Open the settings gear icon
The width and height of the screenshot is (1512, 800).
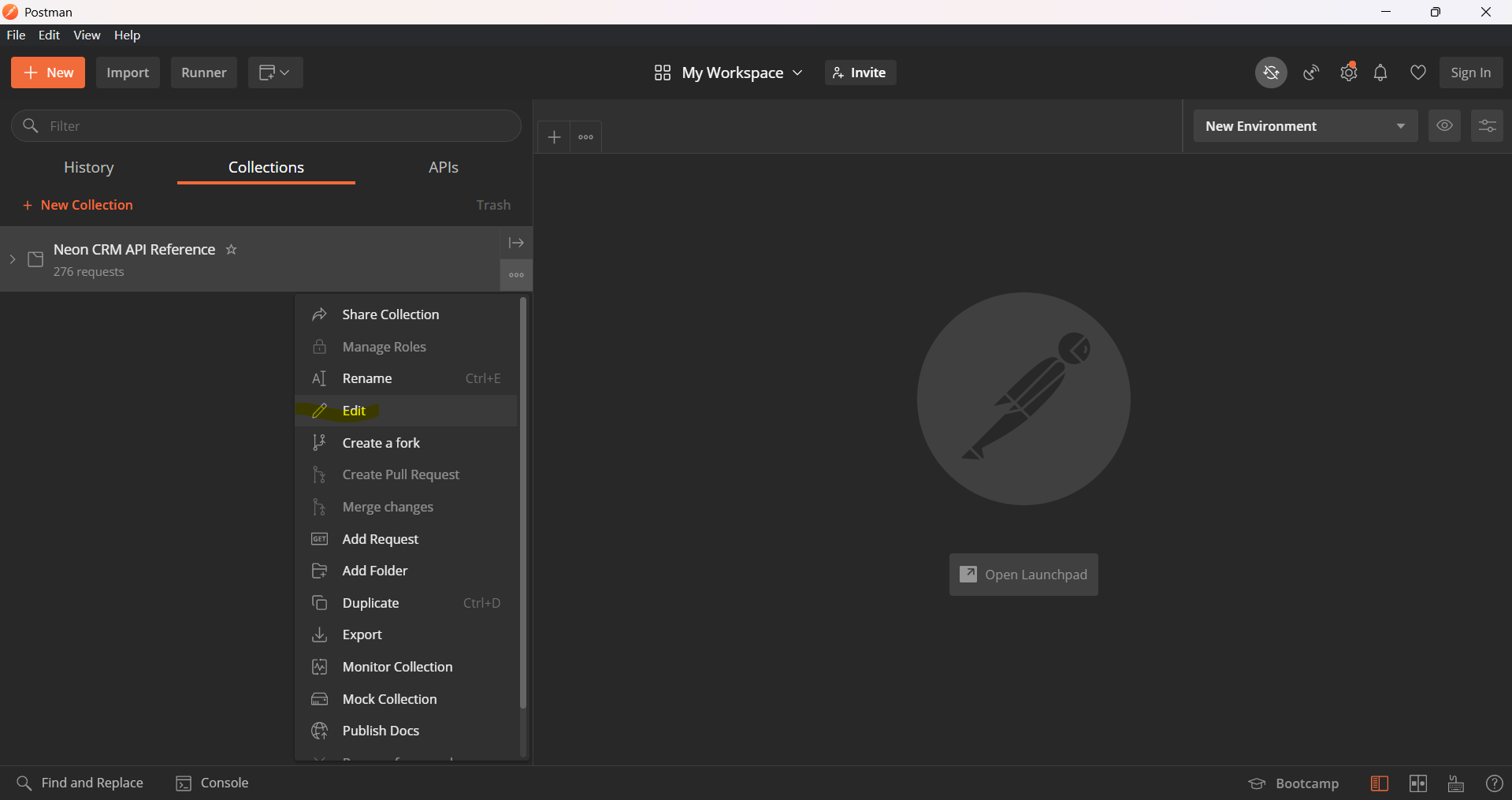[1349, 73]
